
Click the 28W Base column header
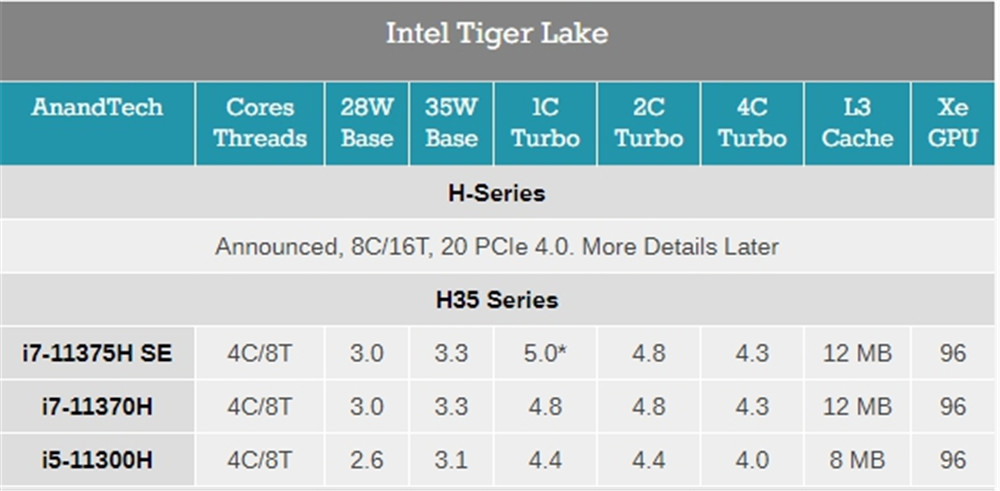click(367, 124)
